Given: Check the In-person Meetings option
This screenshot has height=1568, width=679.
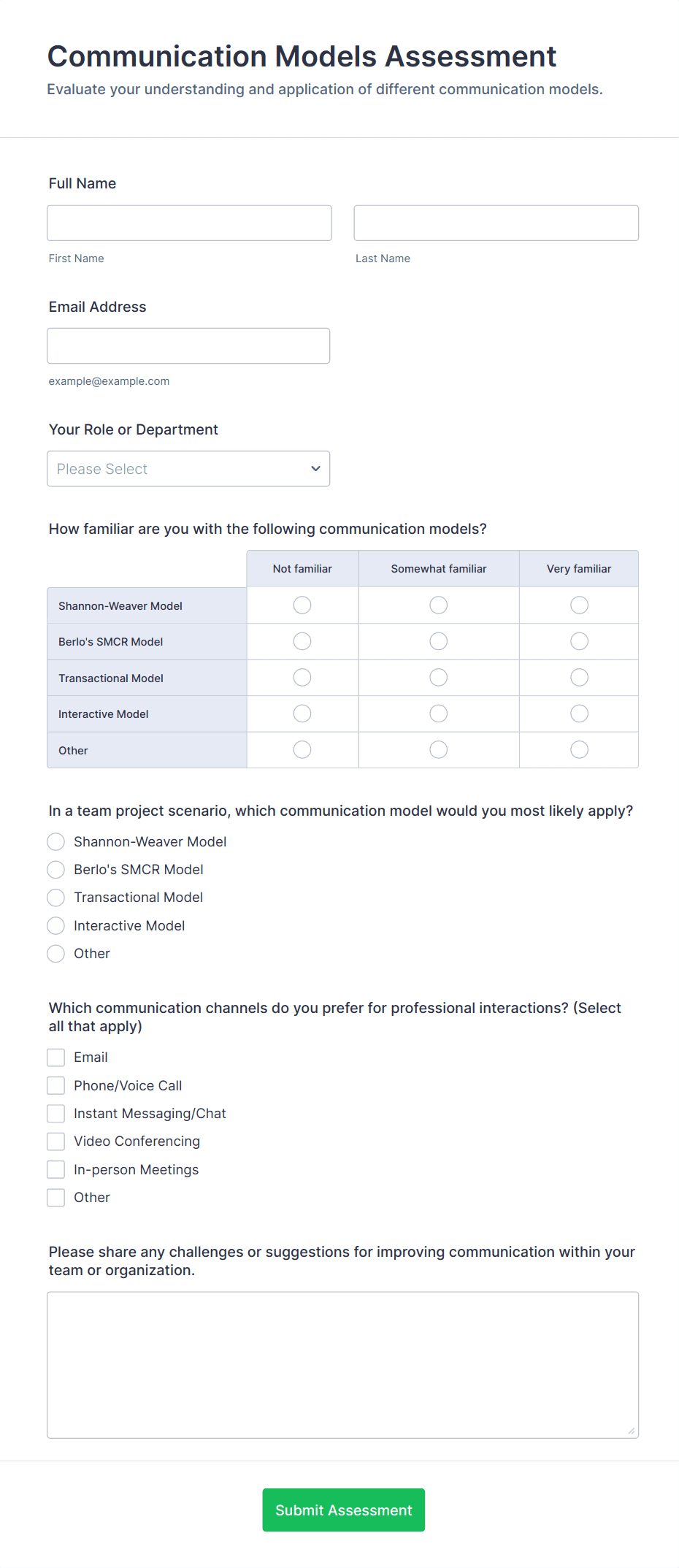Looking at the screenshot, I should coord(55,1169).
